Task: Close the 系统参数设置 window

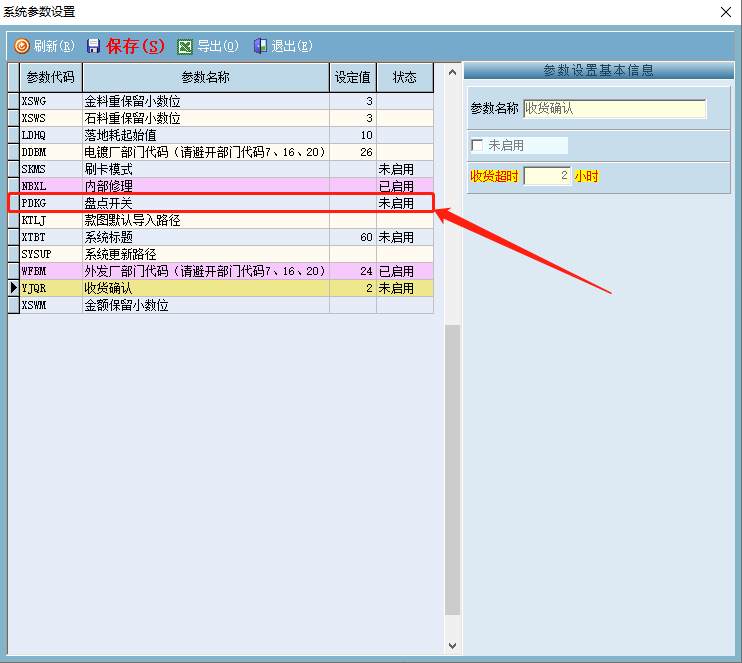Action: [726, 12]
